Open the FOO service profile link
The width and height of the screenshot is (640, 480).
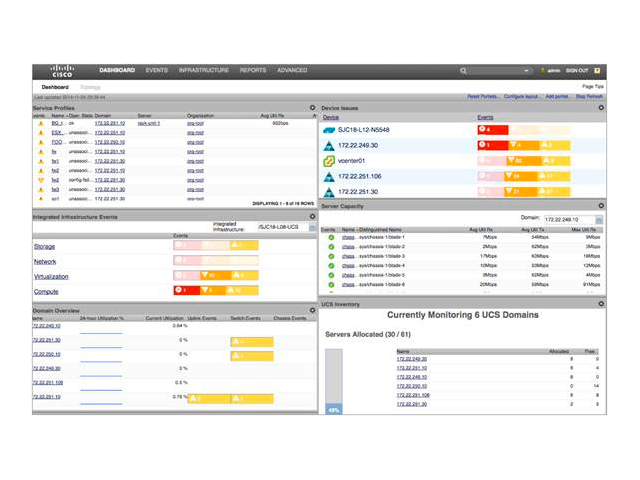point(57,142)
